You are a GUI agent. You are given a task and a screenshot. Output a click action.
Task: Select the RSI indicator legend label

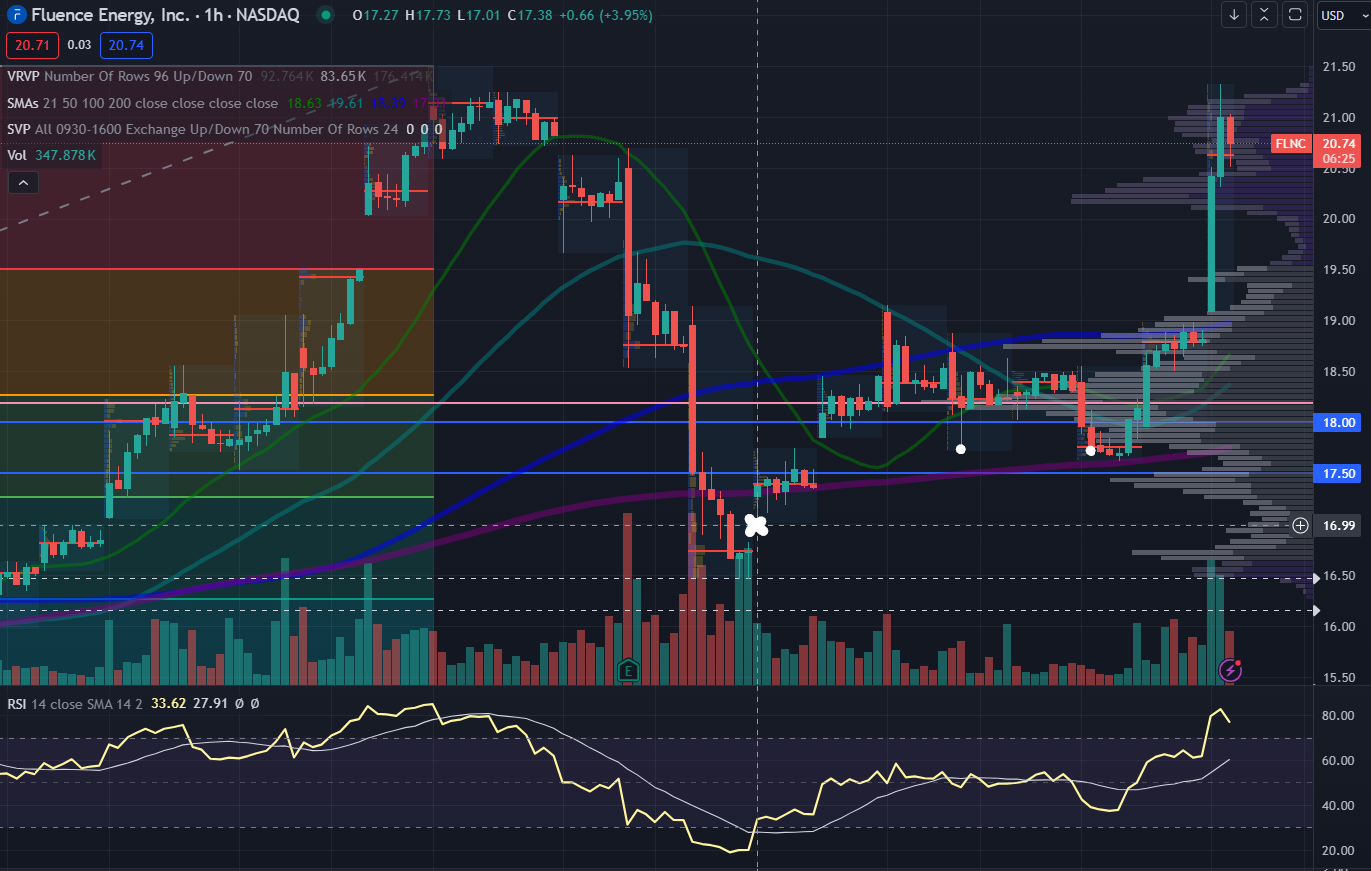pyautogui.click(x=17, y=704)
